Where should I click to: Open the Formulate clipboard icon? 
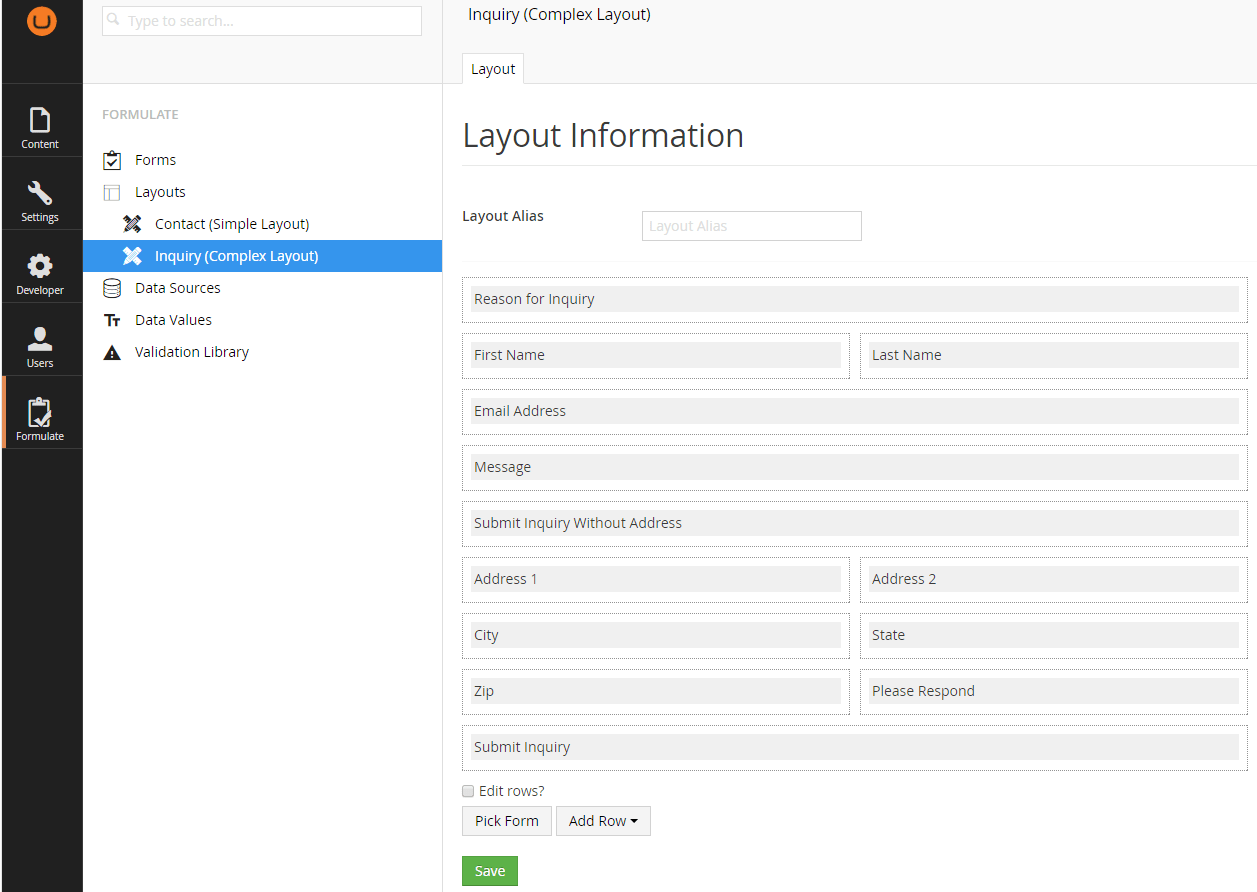[40, 412]
